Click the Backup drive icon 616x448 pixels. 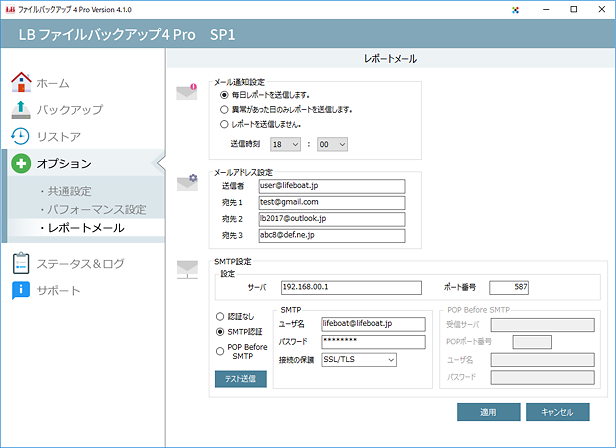(x=21, y=110)
